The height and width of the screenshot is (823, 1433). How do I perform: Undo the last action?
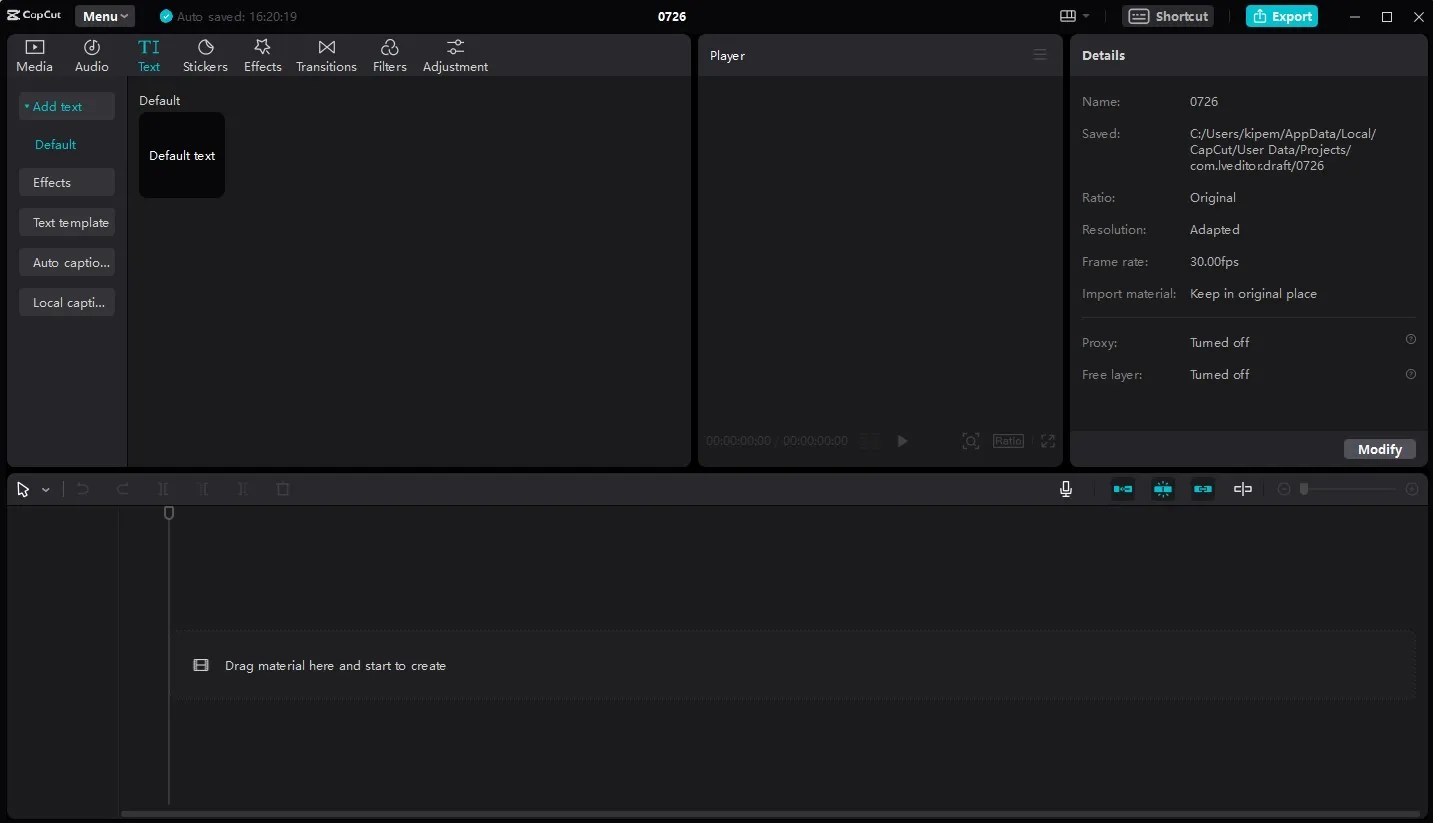(83, 489)
